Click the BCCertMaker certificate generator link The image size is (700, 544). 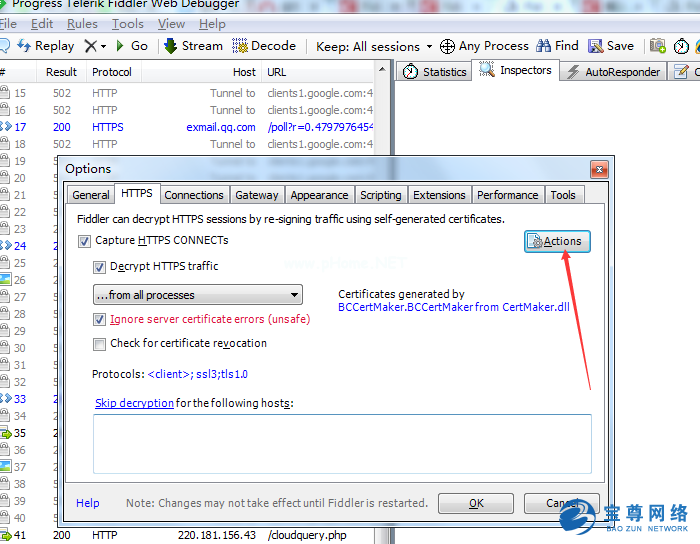pyautogui.click(x=454, y=307)
